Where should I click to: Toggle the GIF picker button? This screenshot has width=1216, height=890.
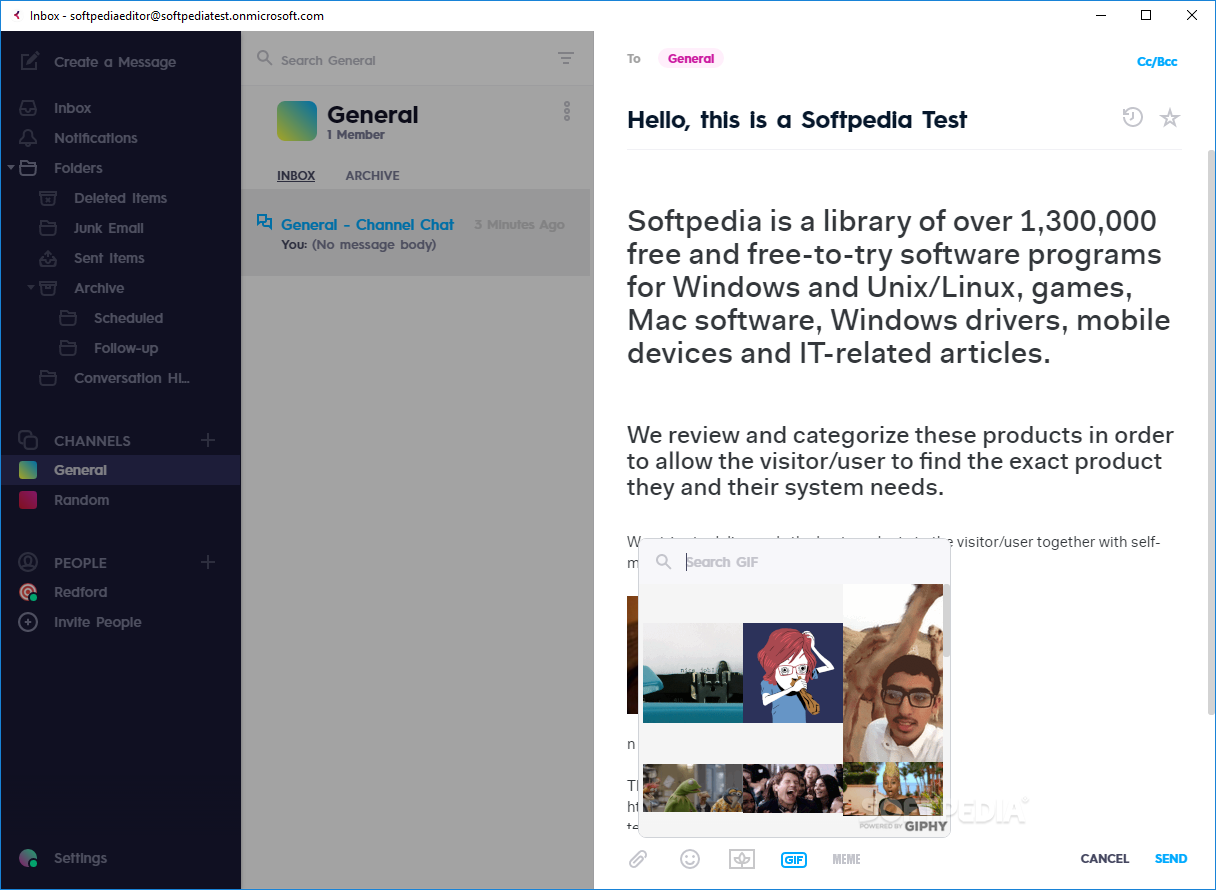794,859
